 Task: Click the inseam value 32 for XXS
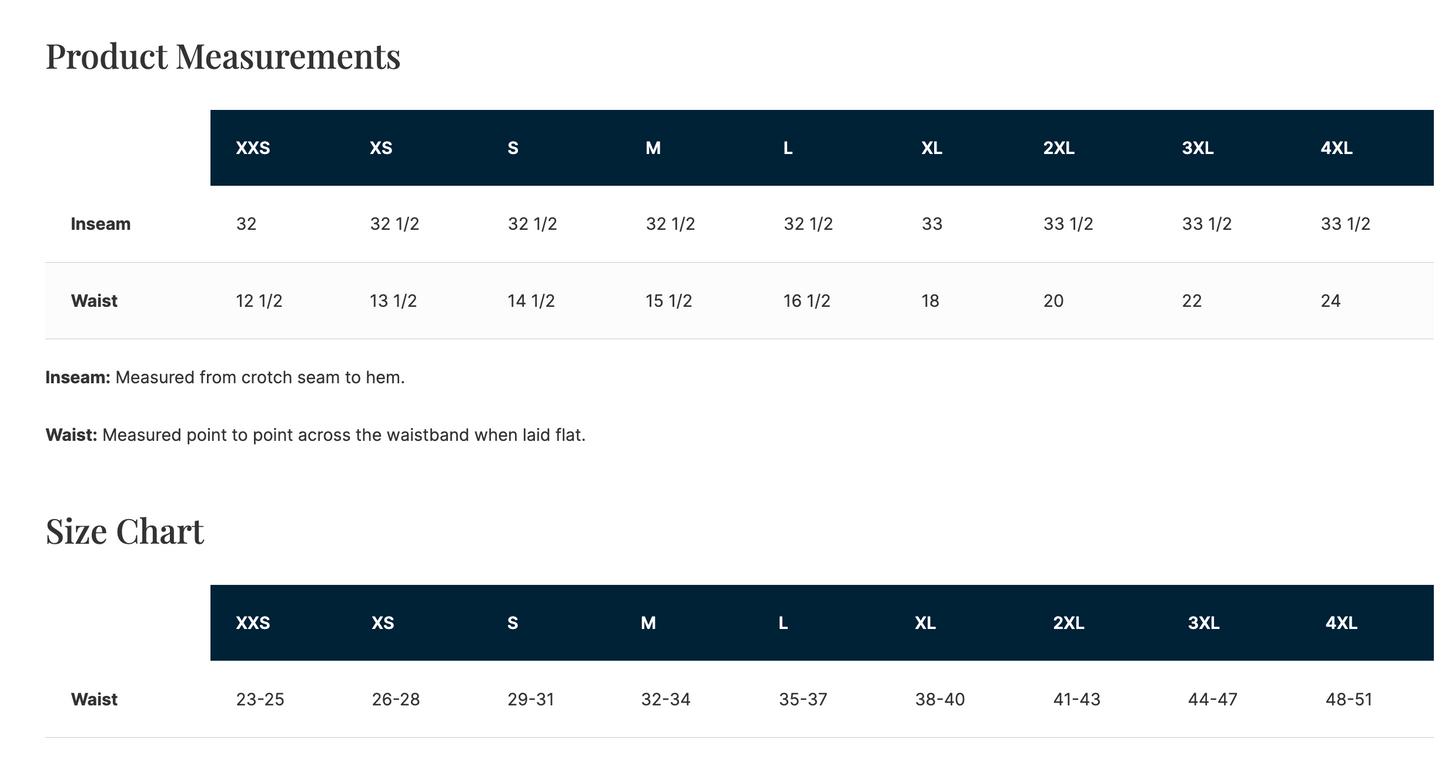tap(246, 224)
